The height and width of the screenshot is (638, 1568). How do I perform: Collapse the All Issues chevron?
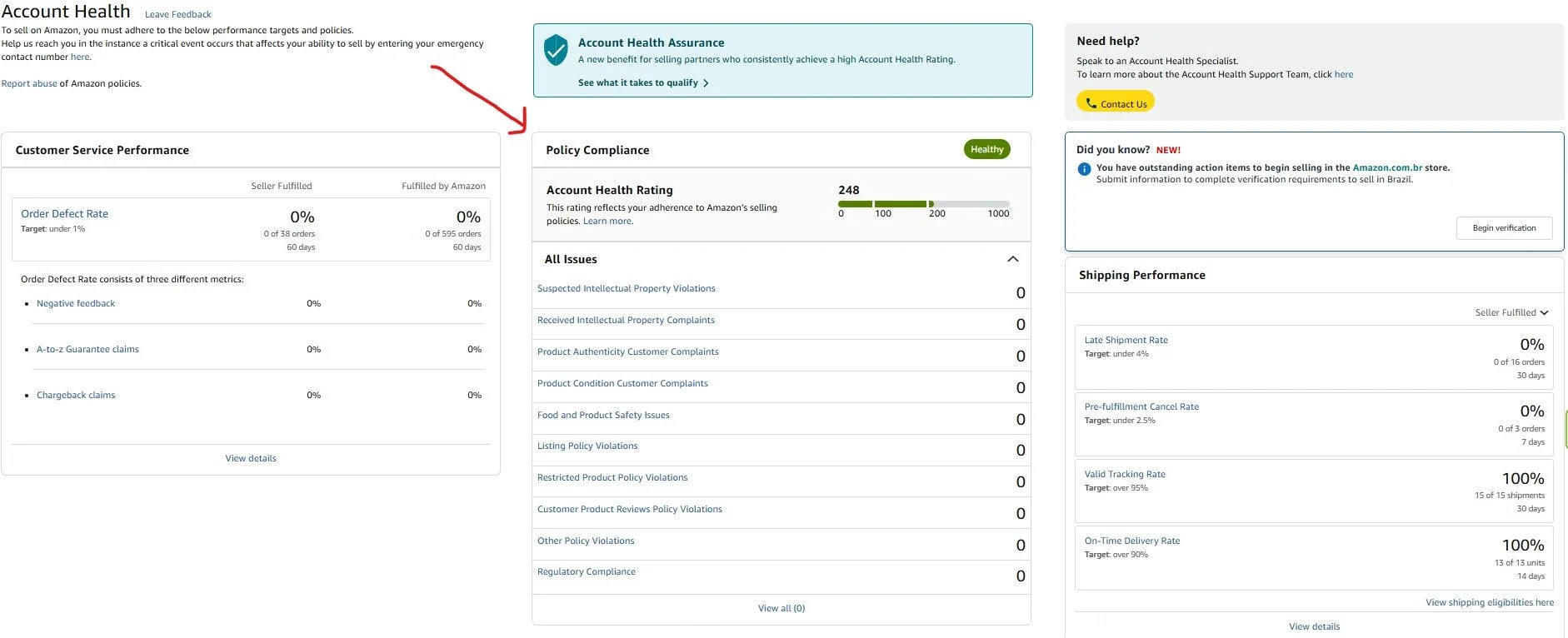(x=1013, y=259)
